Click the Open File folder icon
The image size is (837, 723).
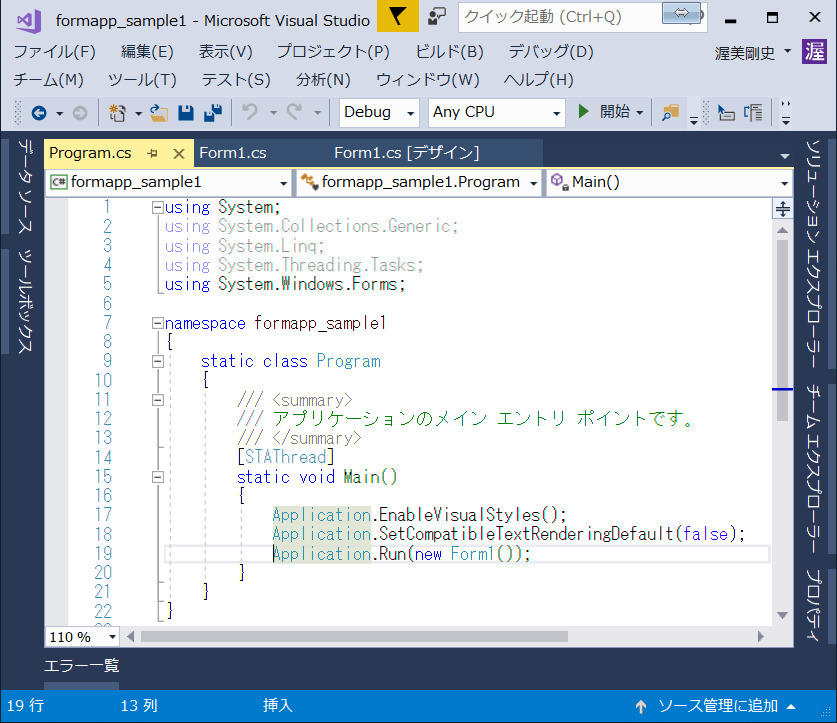[x=159, y=113]
